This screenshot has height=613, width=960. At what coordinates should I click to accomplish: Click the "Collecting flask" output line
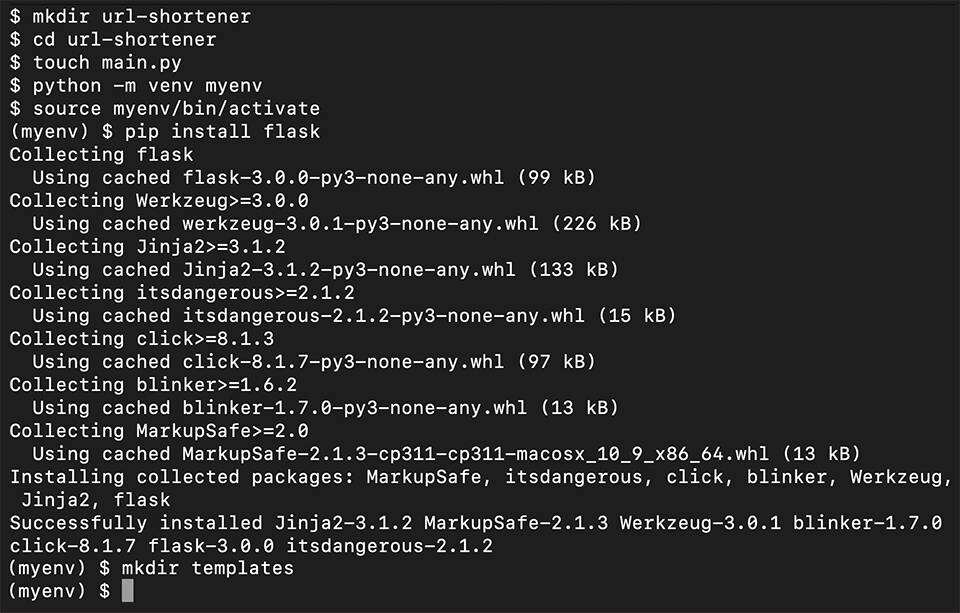(x=101, y=154)
